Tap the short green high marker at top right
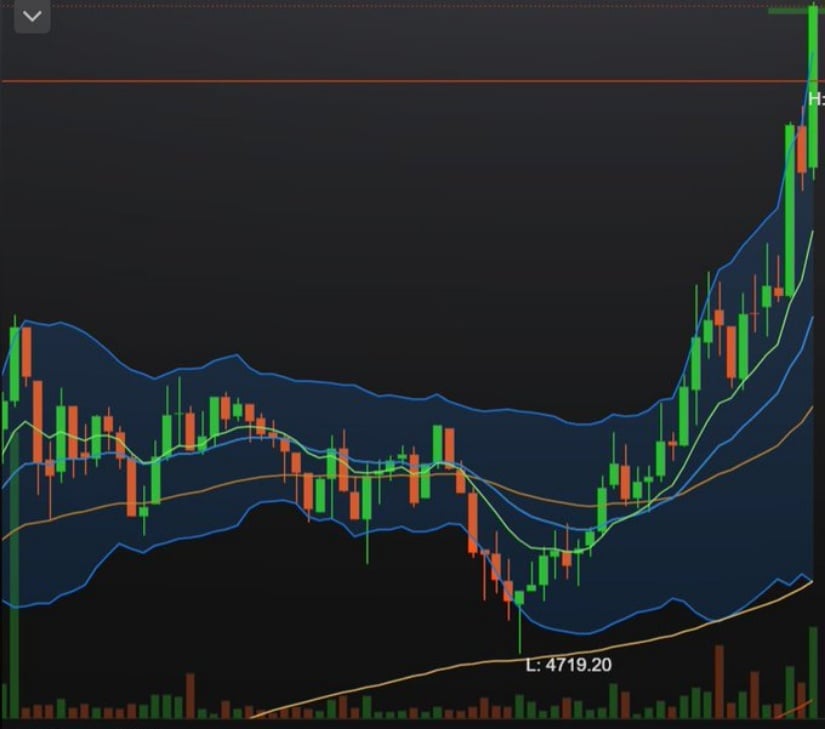This screenshot has width=825, height=729. tap(789, 11)
